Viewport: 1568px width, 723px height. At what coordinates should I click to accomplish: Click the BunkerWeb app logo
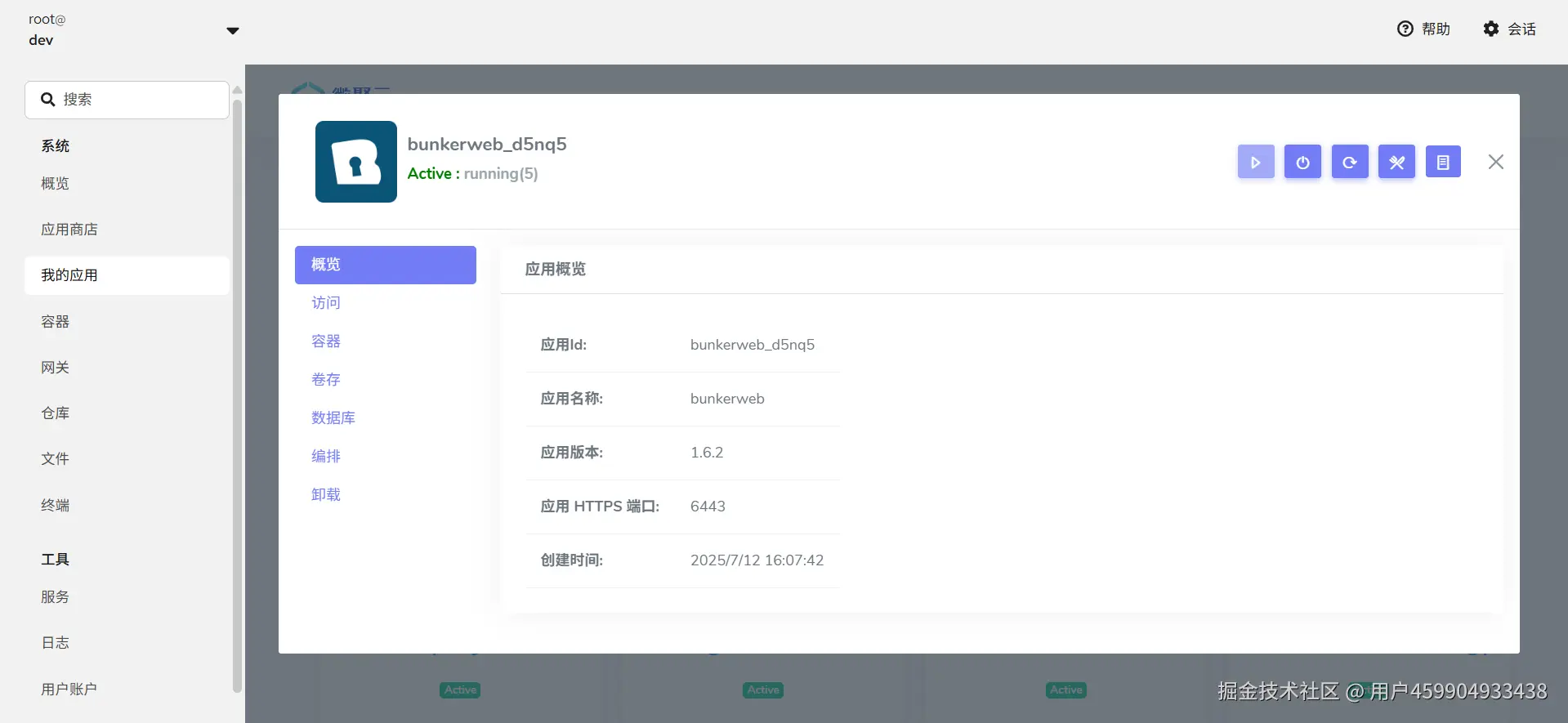(x=356, y=162)
